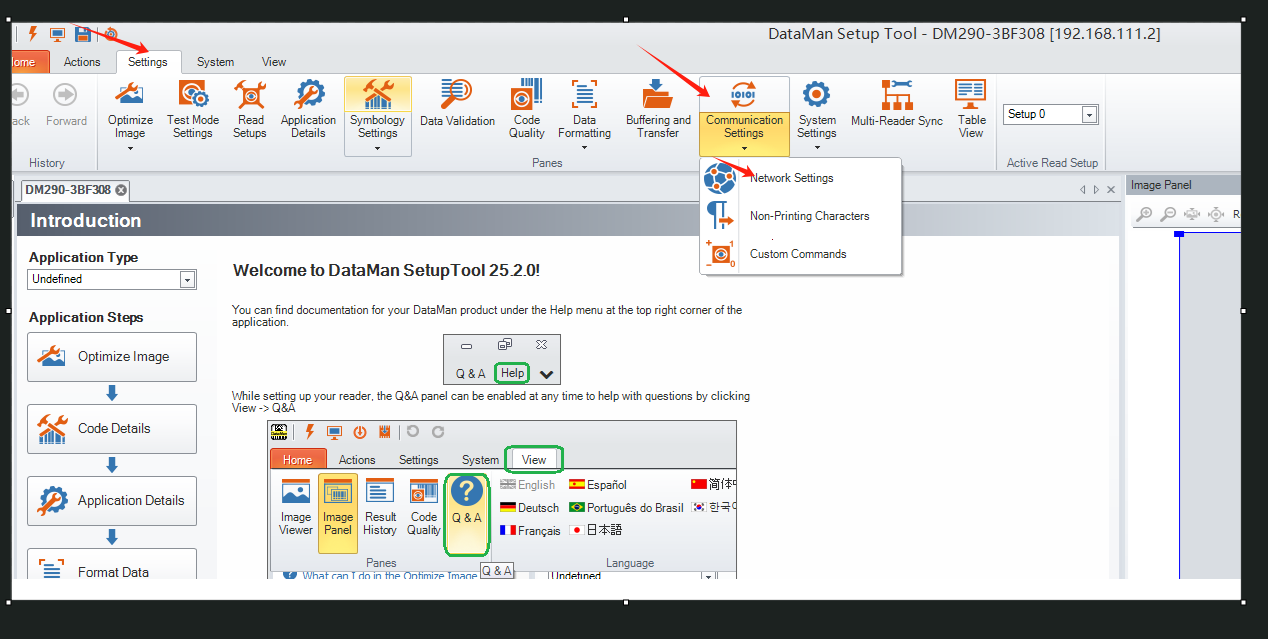
Task: Expand the Data Formatting dropdown arrow
Action: click(x=585, y=148)
